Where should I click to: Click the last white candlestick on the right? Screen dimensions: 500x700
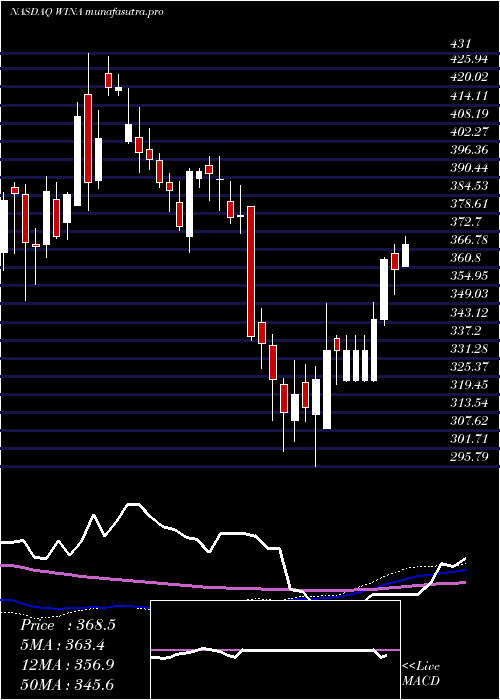coord(405,253)
